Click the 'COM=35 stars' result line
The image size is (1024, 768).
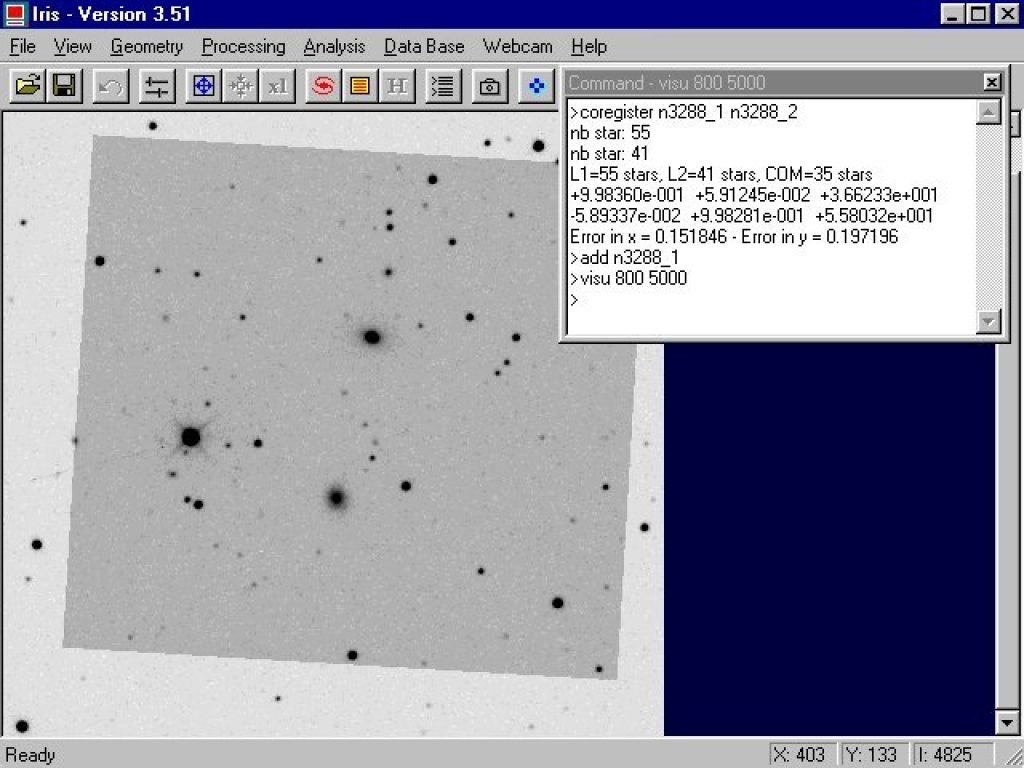721,174
